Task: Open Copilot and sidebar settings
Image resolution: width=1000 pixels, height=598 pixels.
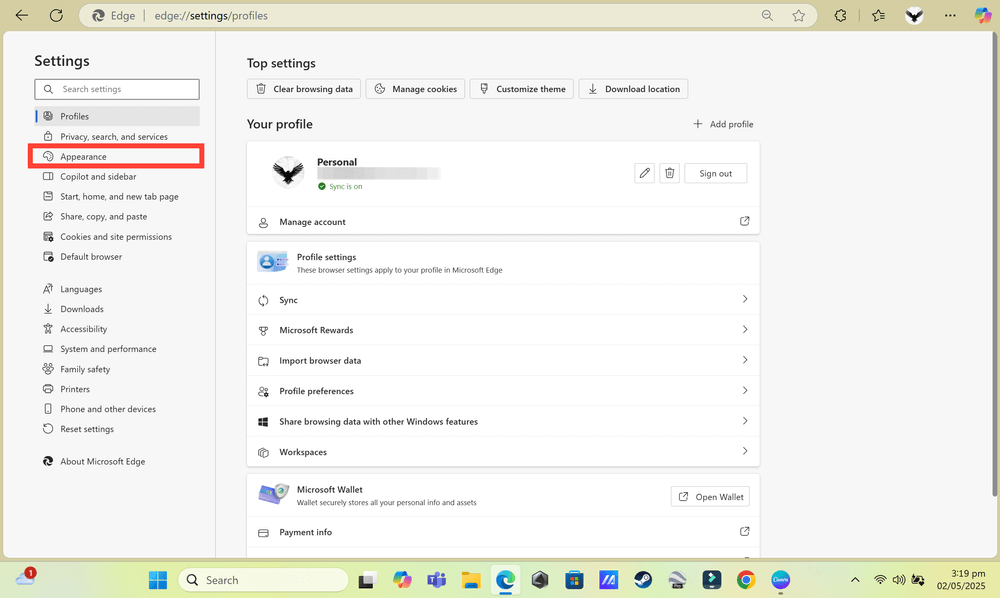Action: click(x=117, y=177)
